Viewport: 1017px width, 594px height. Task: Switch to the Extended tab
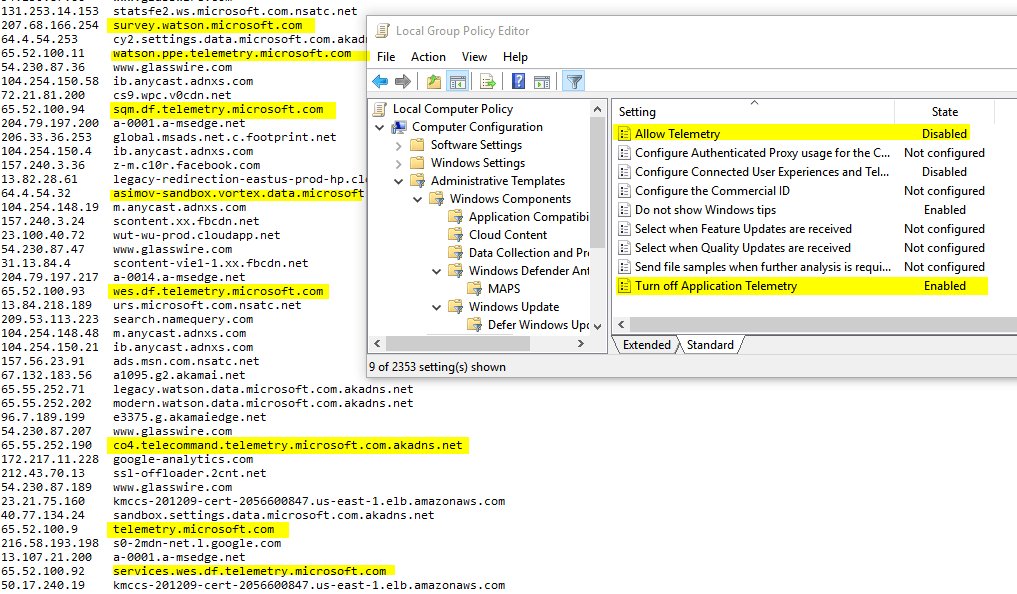pos(647,345)
